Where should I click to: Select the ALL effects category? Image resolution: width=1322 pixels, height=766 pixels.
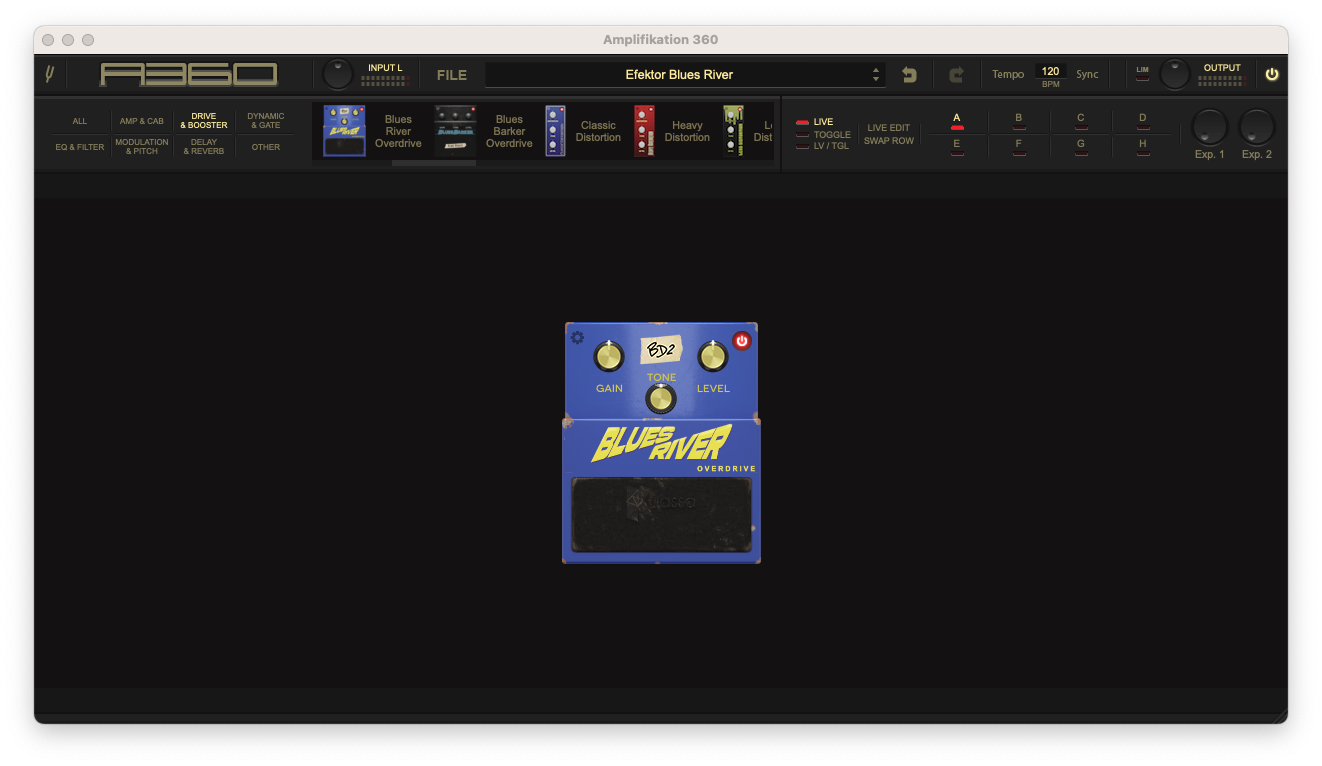pyautogui.click(x=80, y=121)
